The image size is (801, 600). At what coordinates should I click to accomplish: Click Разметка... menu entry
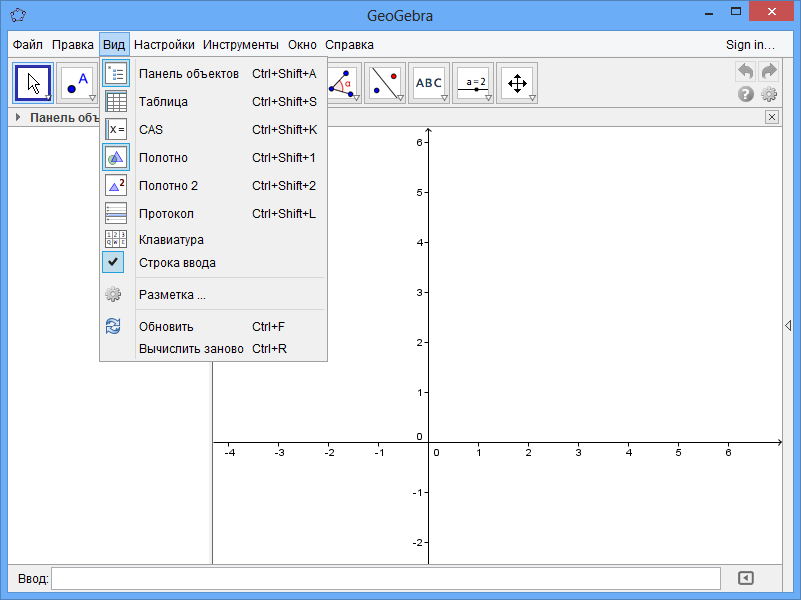coord(172,295)
